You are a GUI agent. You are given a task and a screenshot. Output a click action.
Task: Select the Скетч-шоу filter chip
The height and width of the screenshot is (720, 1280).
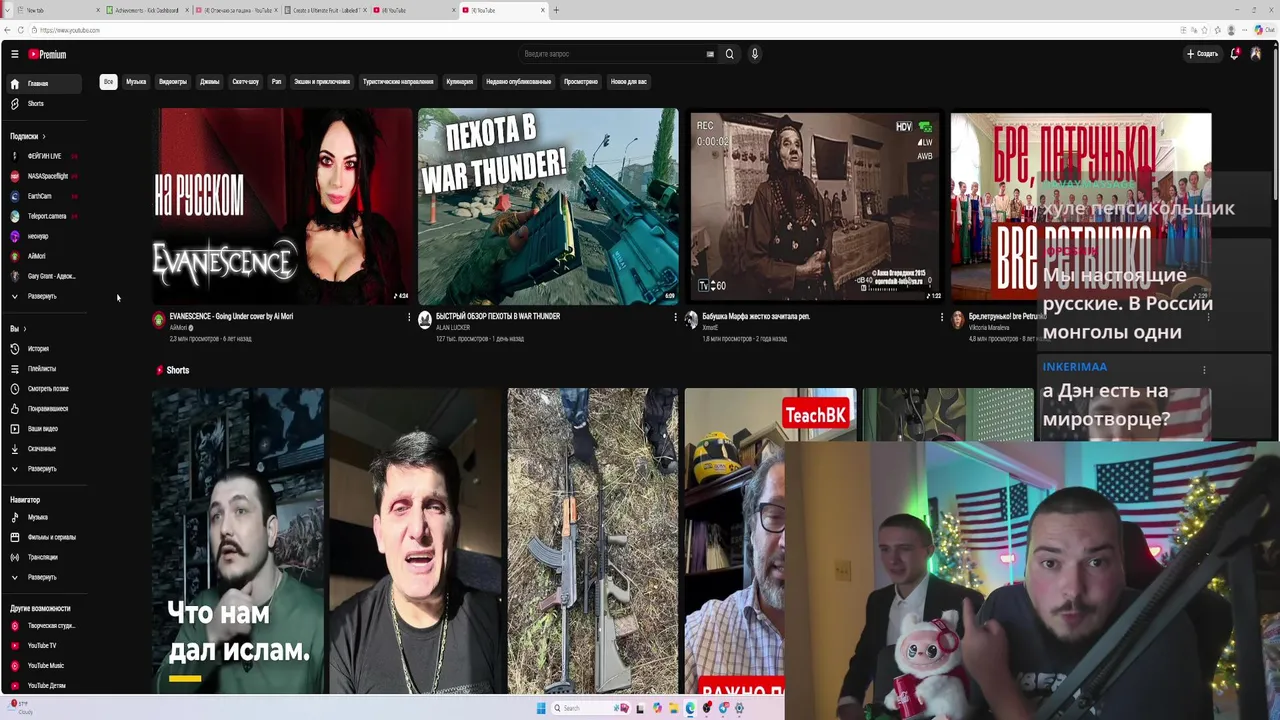[x=245, y=82]
